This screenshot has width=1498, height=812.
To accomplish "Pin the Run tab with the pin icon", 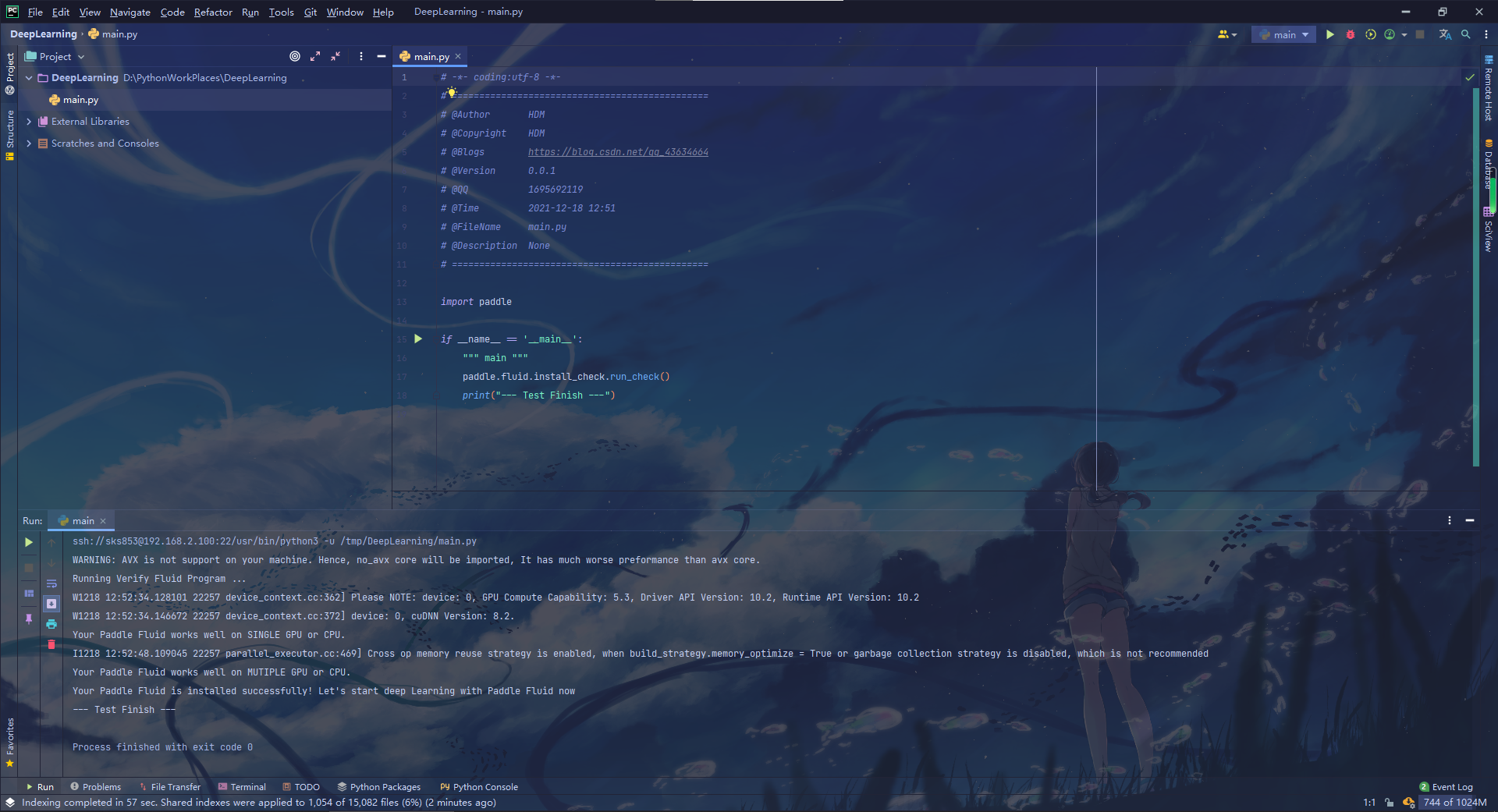I will tap(29, 619).
